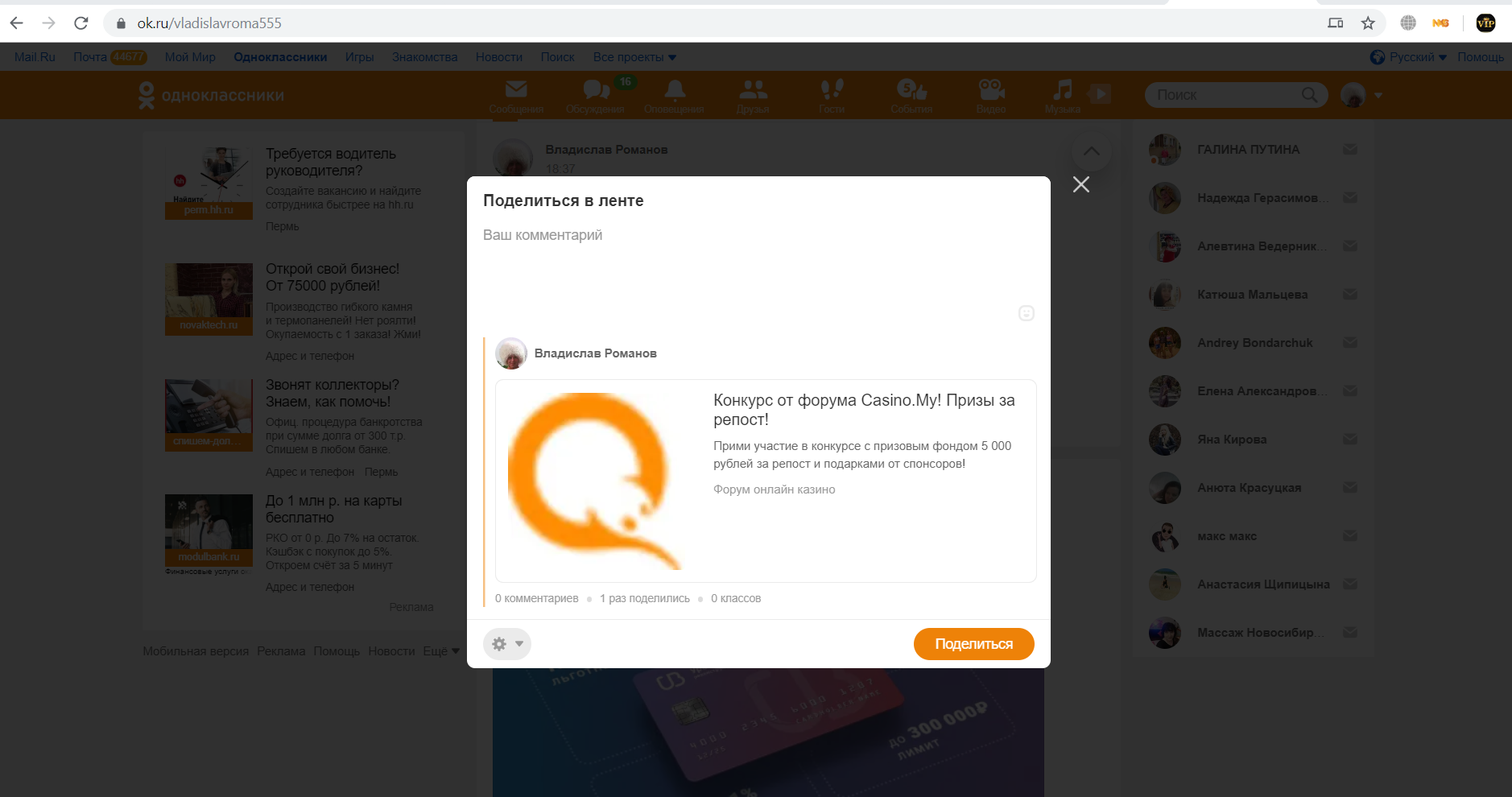
Task: Message Andrey Bondarchuk envelope icon
Action: click(1350, 343)
